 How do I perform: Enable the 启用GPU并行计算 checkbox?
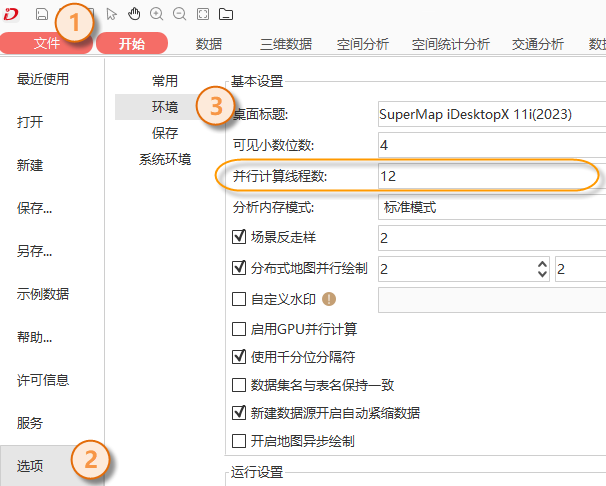point(239,328)
